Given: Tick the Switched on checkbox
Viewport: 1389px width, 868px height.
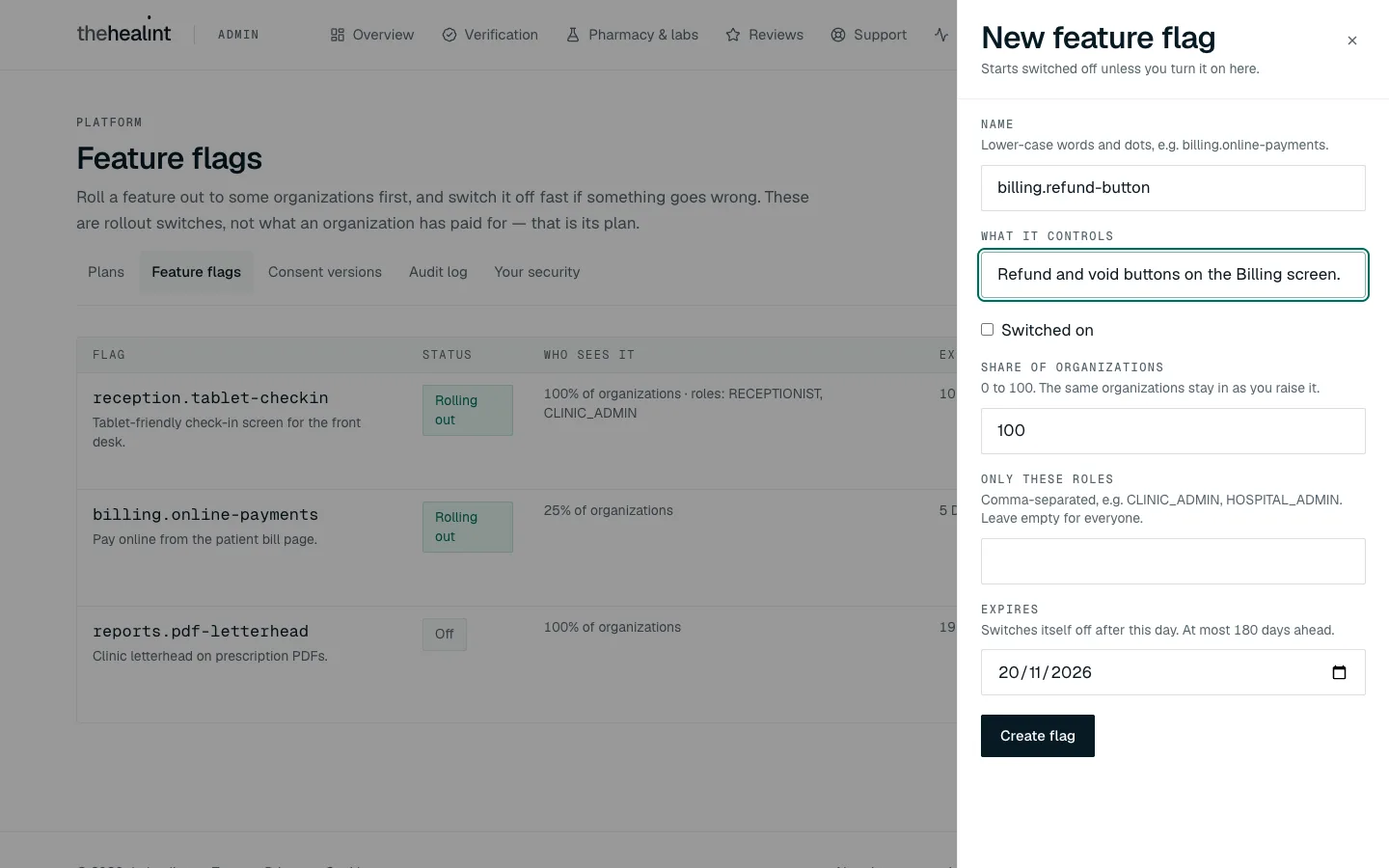Looking at the screenshot, I should pyautogui.click(x=987, y=330).
